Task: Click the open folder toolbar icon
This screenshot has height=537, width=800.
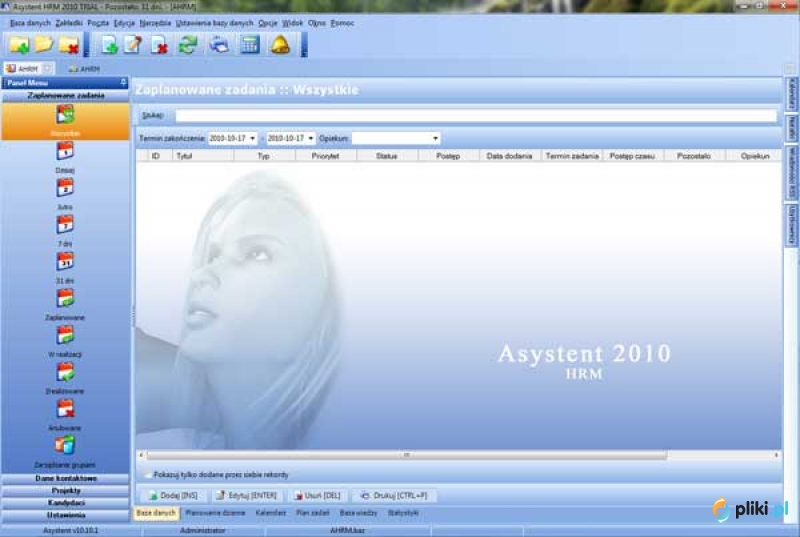Action: [44, 44]
